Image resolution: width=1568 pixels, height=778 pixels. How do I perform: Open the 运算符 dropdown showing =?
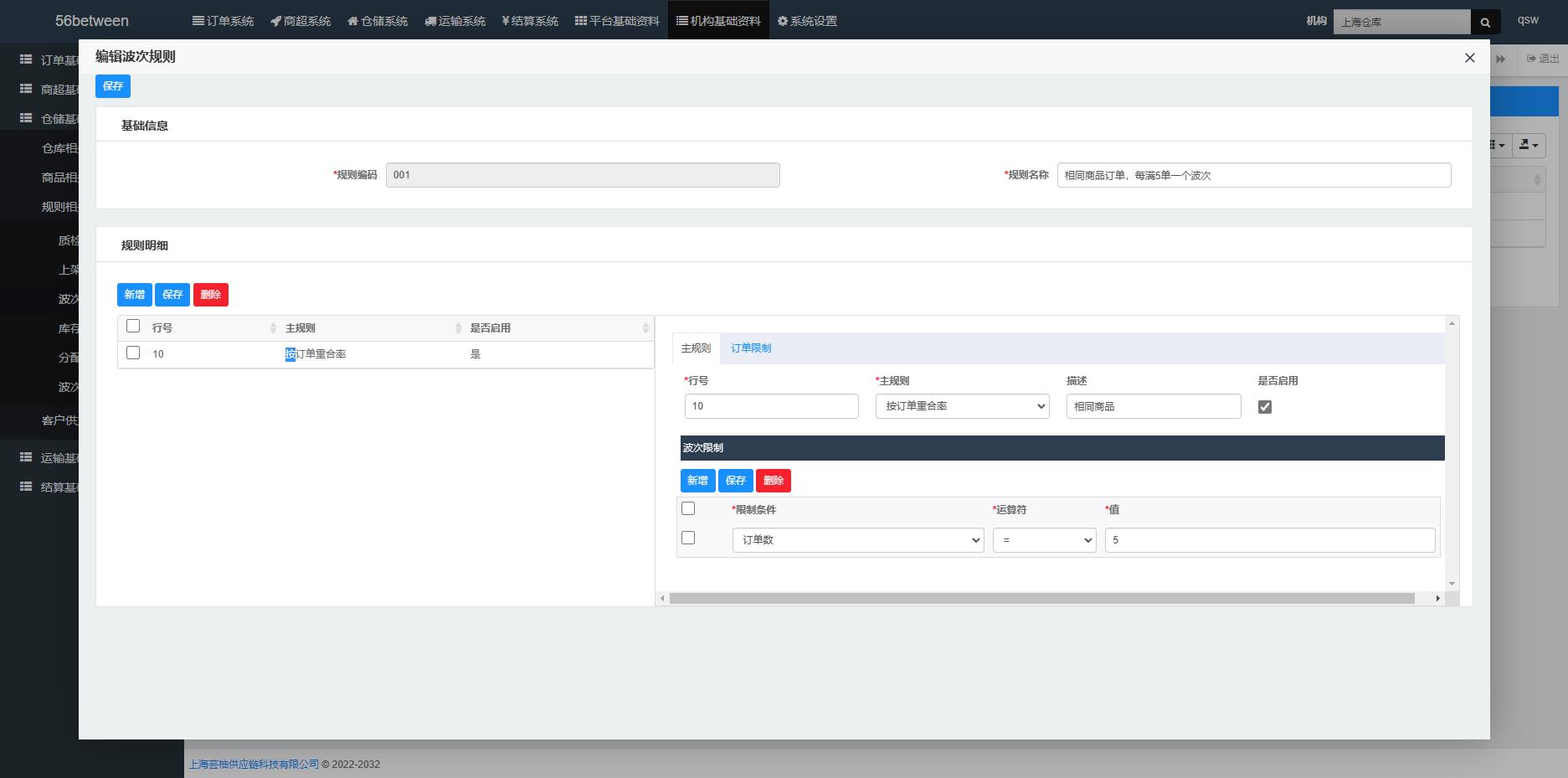point(1045,540)
